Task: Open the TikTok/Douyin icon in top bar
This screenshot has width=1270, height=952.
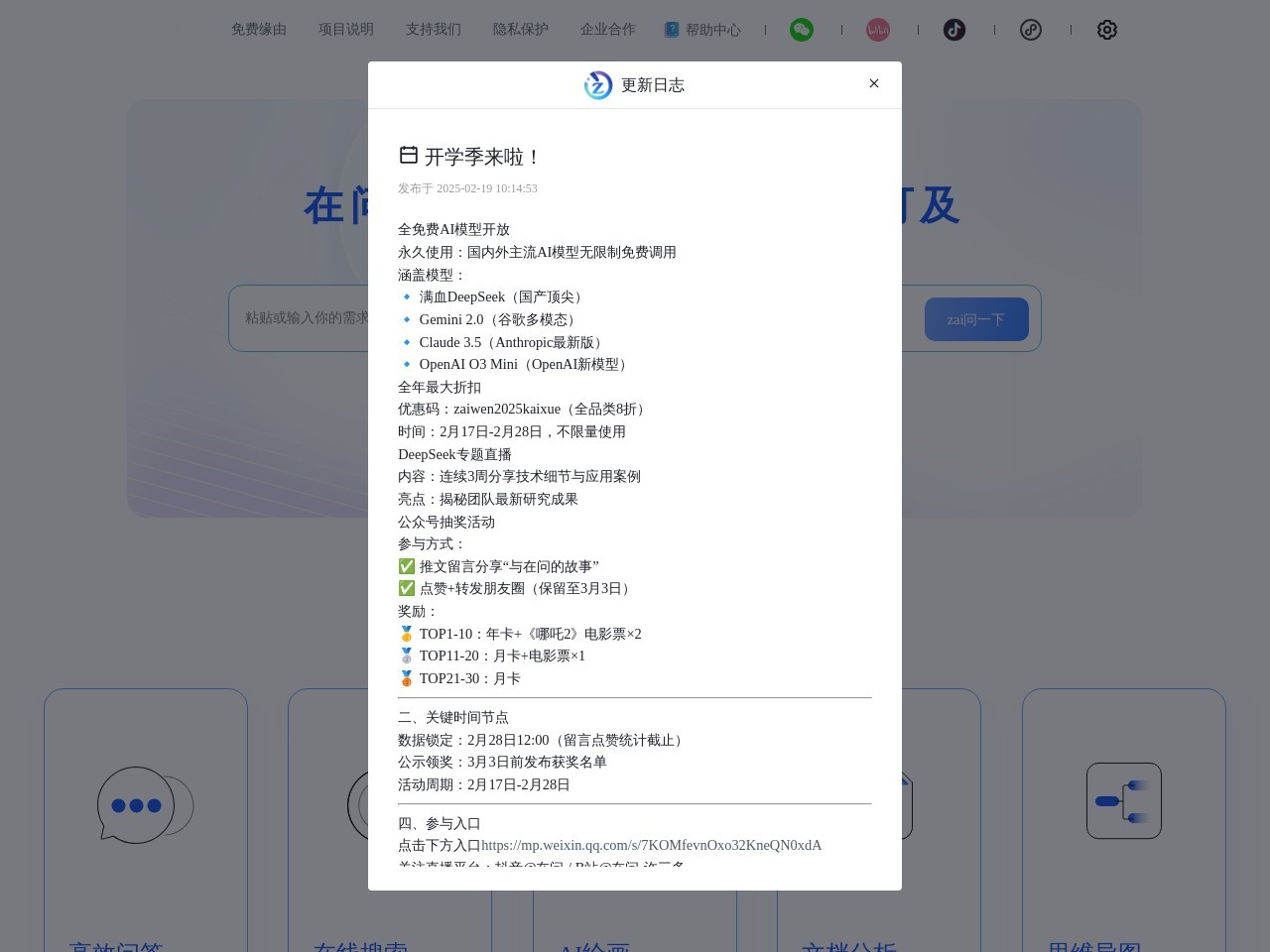Action: point(954,30)
